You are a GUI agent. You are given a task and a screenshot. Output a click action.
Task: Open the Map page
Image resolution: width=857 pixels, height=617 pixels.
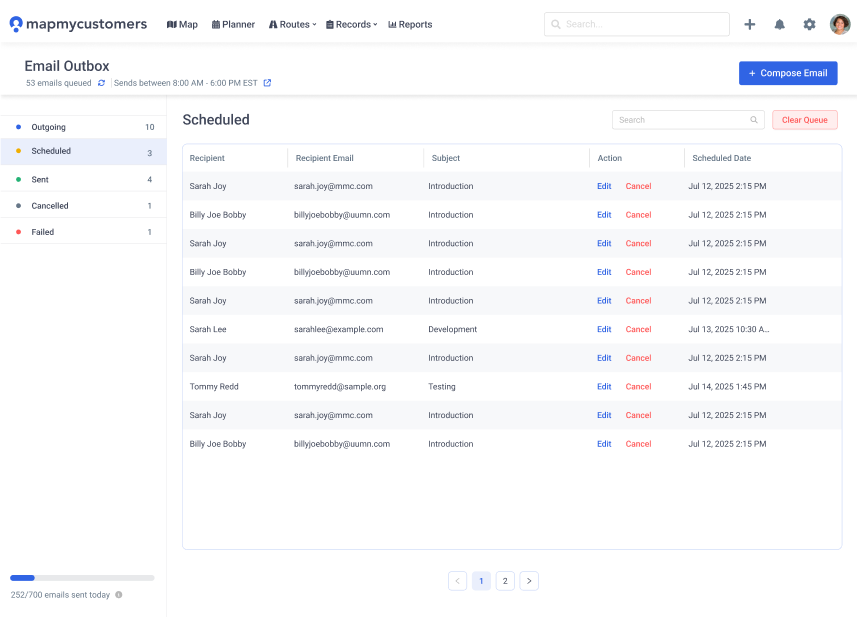tap(182, 25)
